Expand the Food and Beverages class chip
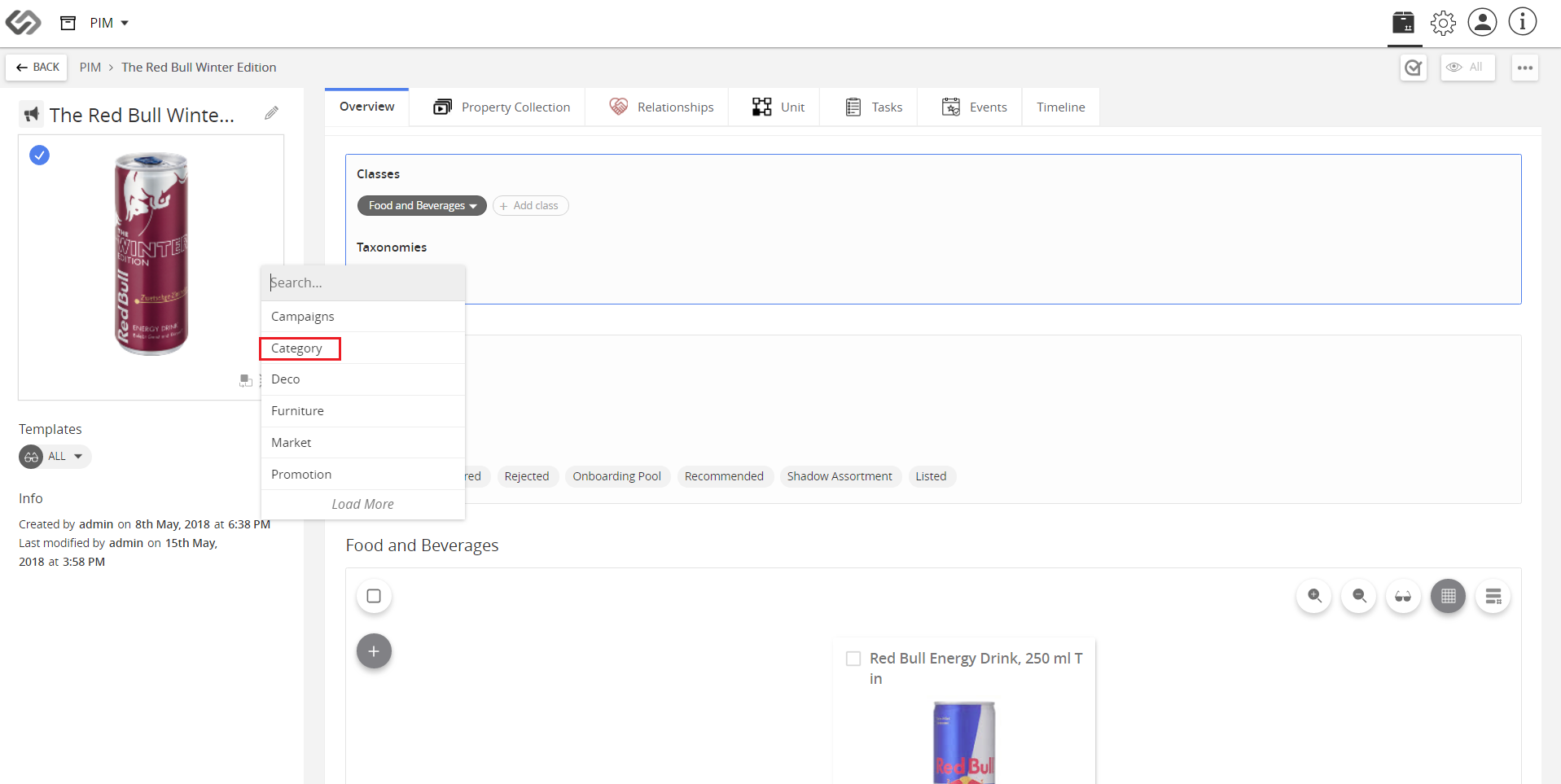The image size is (1561, 784). point(422,206)
